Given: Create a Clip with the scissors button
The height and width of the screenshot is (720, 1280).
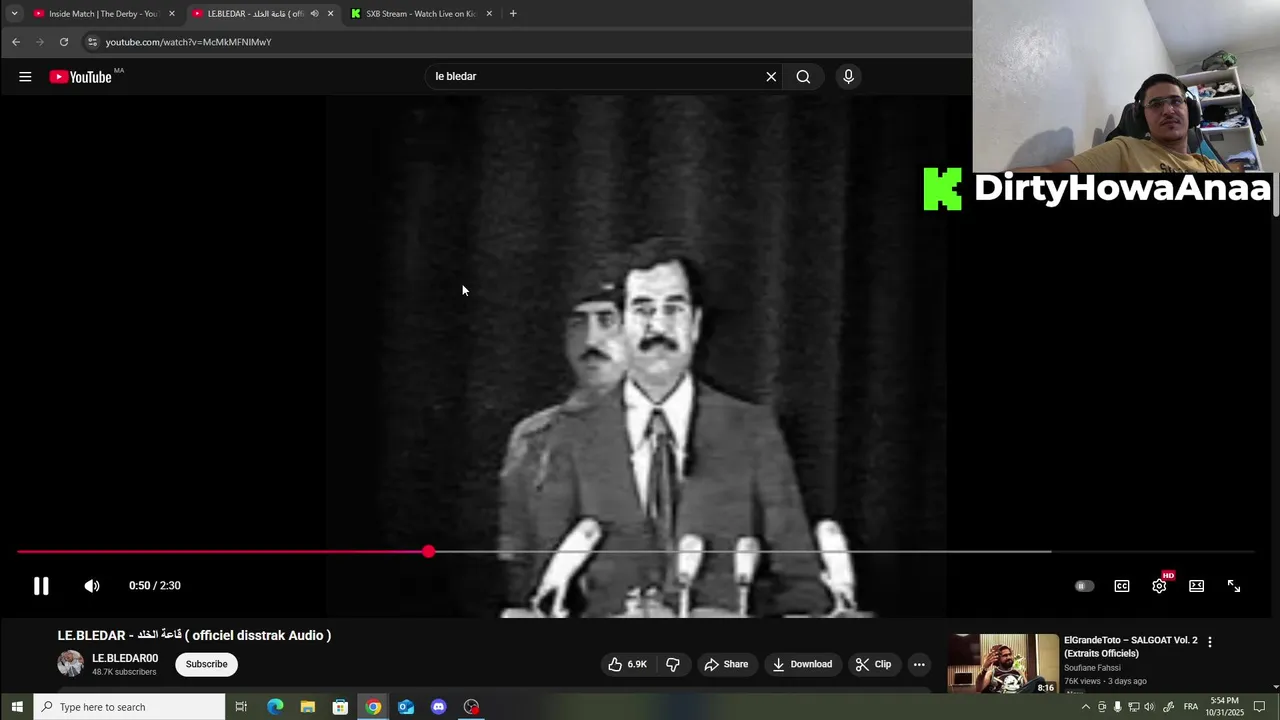Looking at the screenshot, I should point(873,664).
